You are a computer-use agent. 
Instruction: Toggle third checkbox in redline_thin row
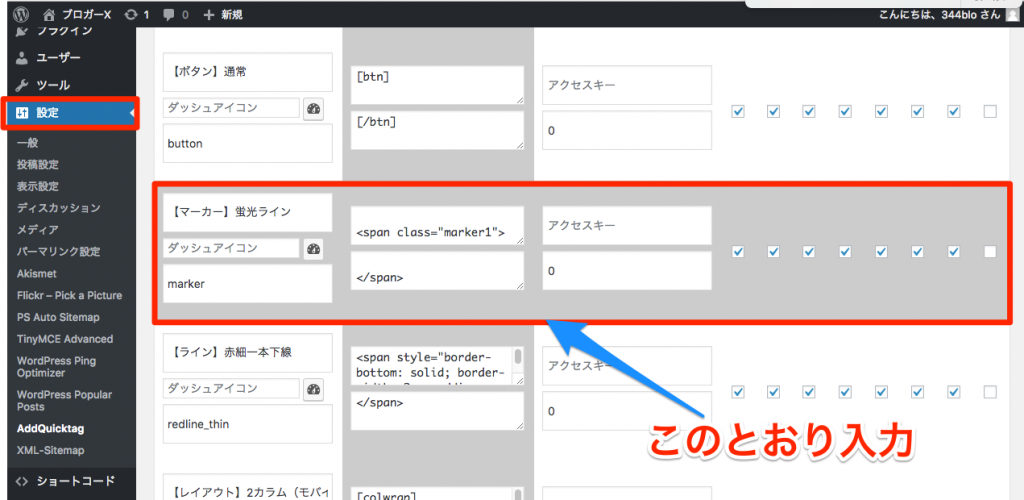click(810, 392)
